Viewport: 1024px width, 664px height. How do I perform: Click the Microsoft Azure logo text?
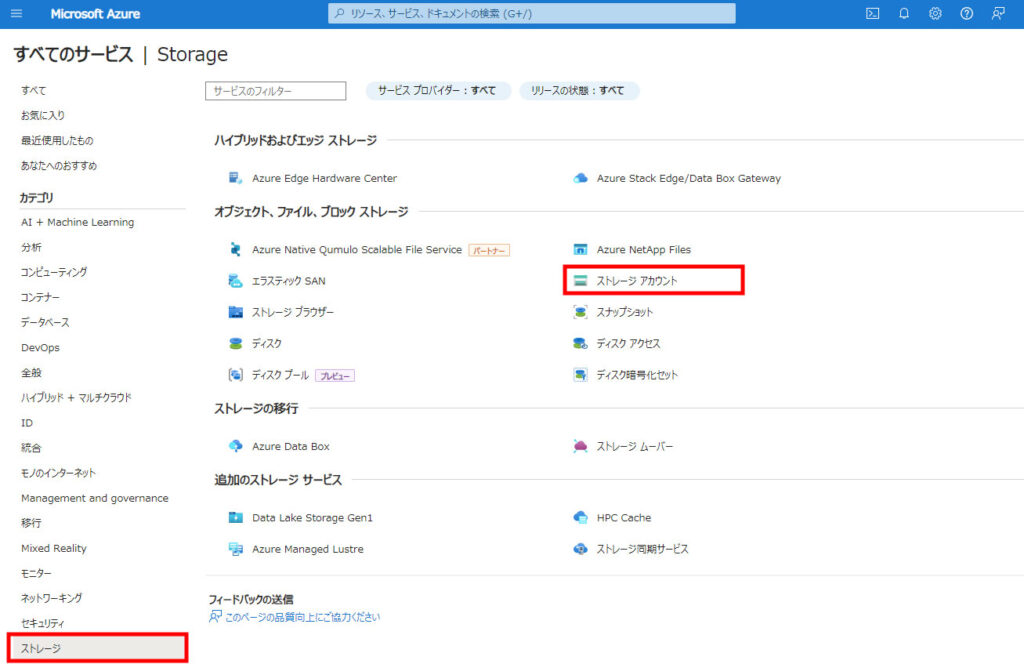click(x=95, y=14)
